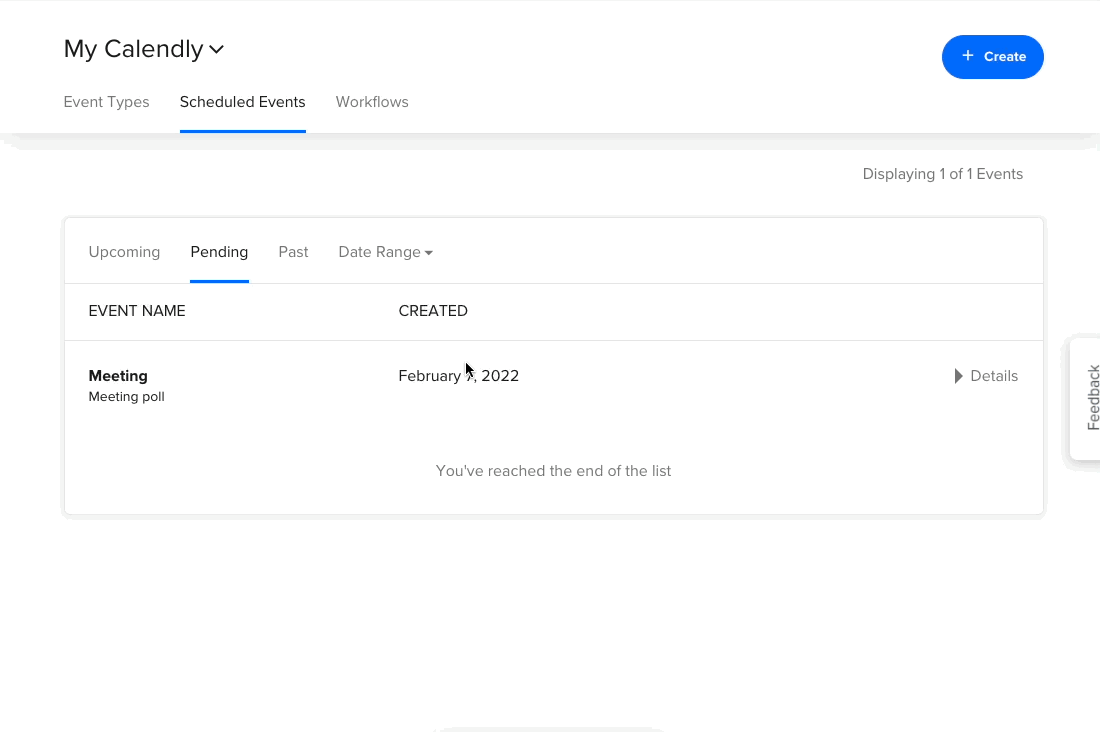Click 'You've reached the end of the list'

554,471
